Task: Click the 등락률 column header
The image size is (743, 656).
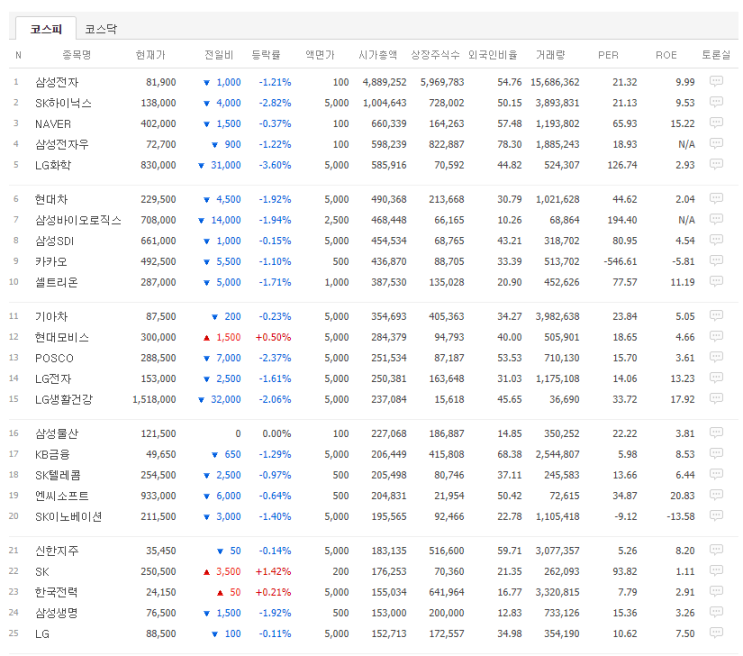Action: click(x=266, y=55)
